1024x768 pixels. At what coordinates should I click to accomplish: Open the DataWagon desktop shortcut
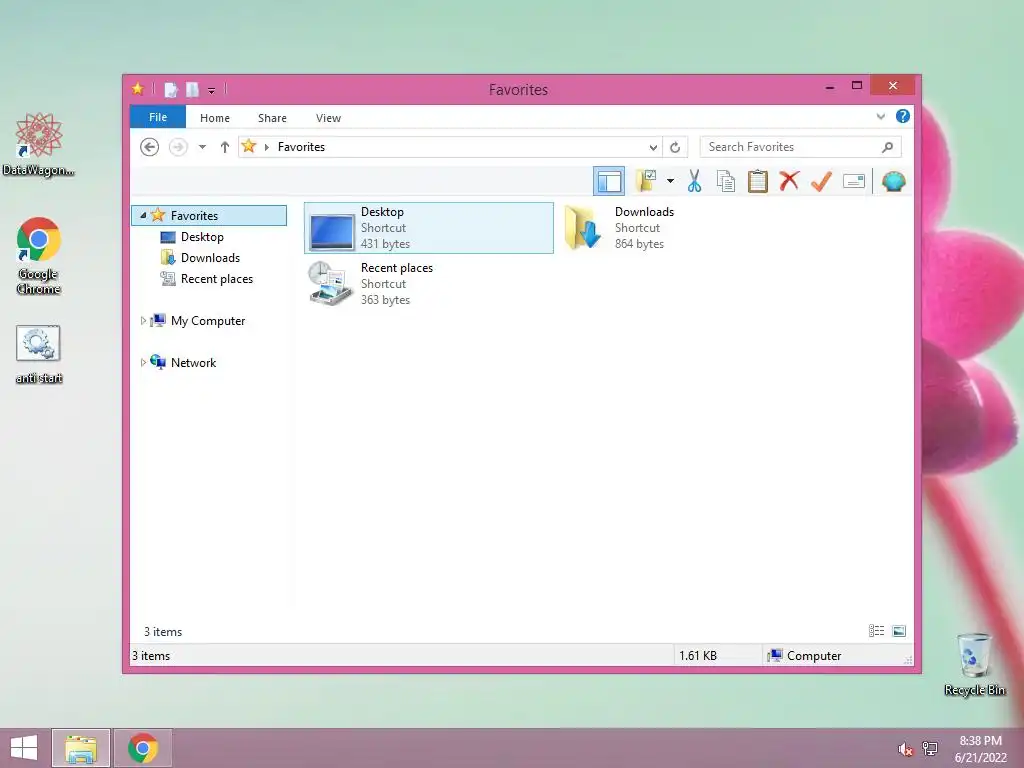click(39, 144)
